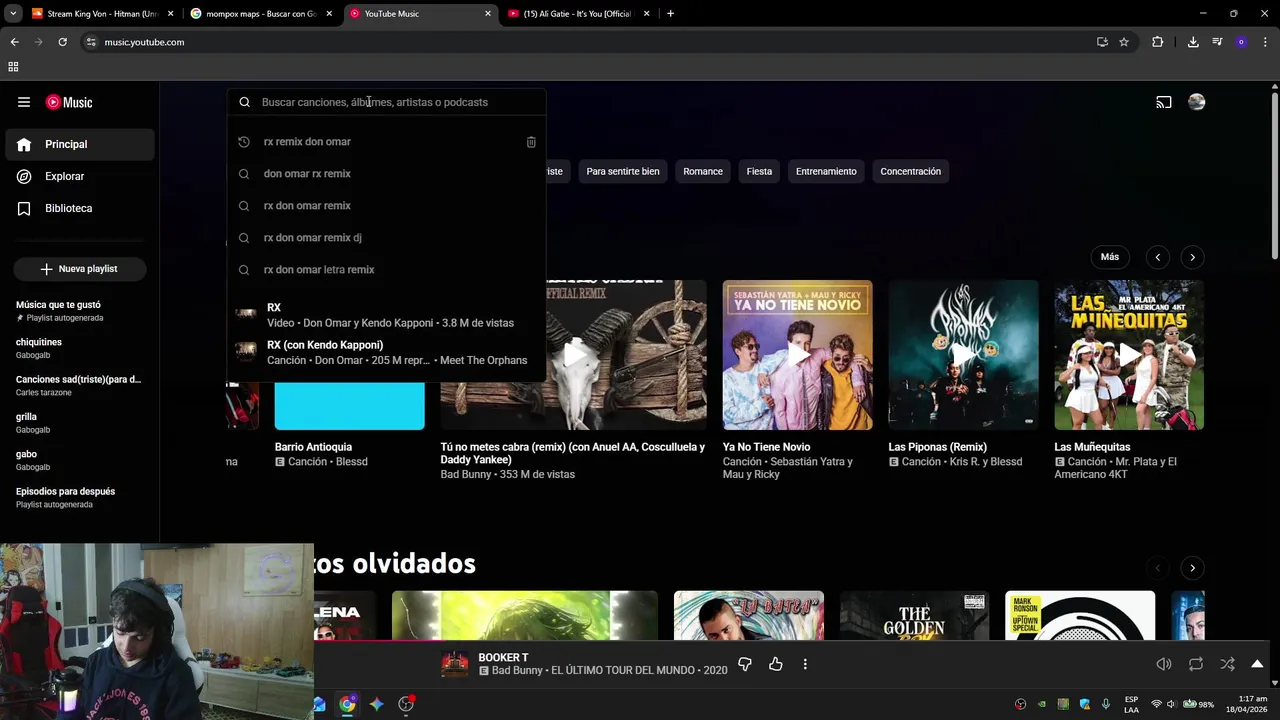Click the Más button
Image resolution: width=1280 pixels, height=720 pixels.
click(x=1110, y=257)
